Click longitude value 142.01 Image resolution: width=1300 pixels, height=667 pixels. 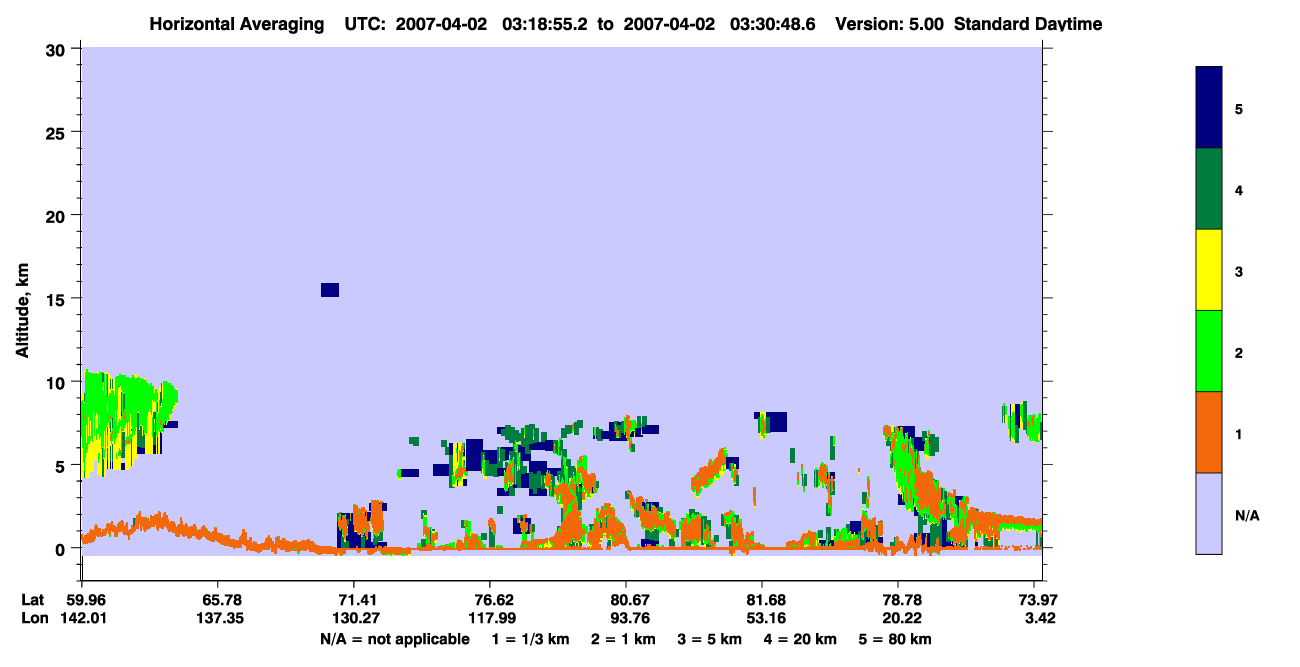click(x=81, y=618)
